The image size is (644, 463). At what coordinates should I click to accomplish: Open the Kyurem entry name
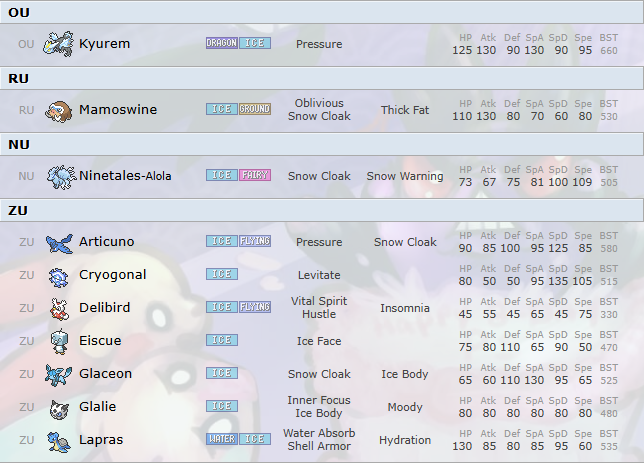(x=104, y=44)
